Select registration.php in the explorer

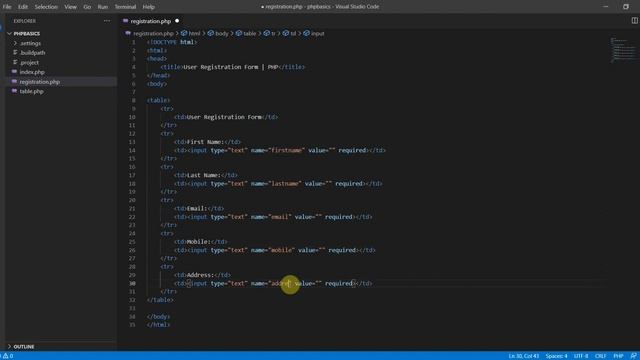(x=61, y=82)
